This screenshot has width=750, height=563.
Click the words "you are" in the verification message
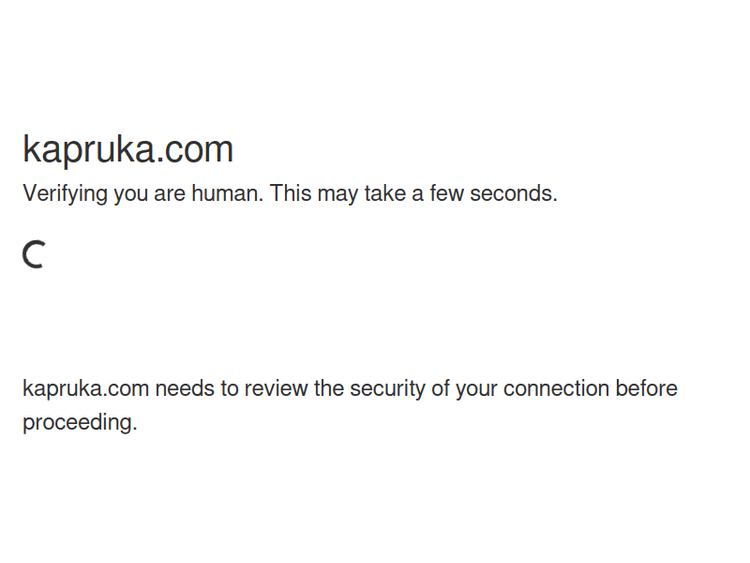pyautogui.click(x=149, y=193)
